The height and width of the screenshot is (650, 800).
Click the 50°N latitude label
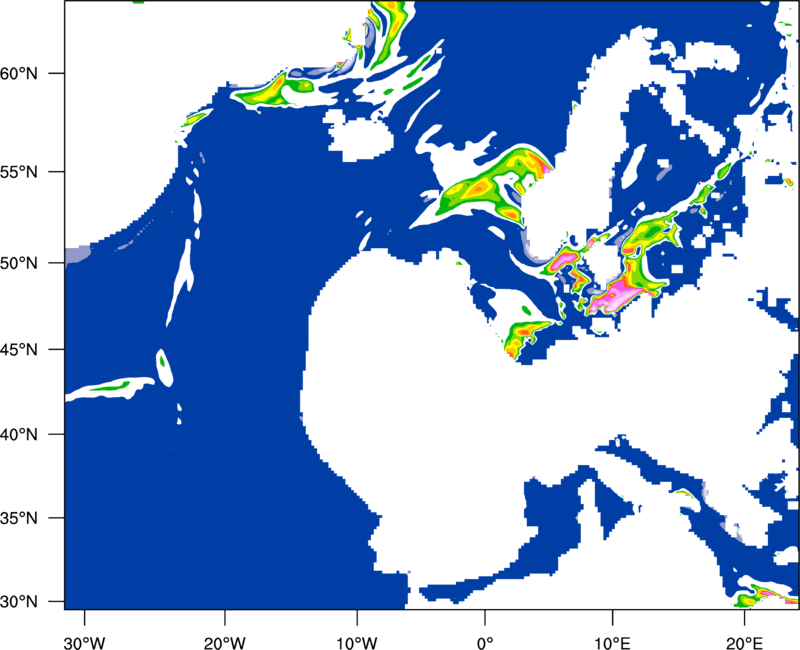coord(19,263)
